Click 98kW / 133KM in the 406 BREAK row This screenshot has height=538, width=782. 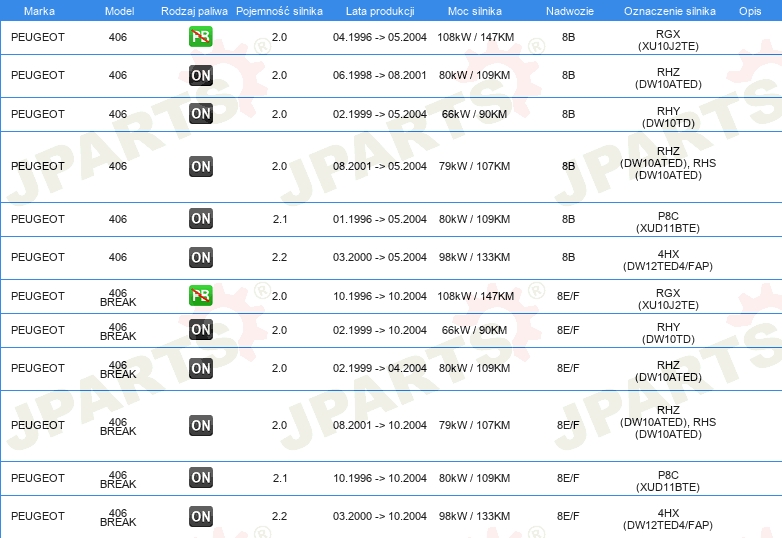[x=474, y=516]
